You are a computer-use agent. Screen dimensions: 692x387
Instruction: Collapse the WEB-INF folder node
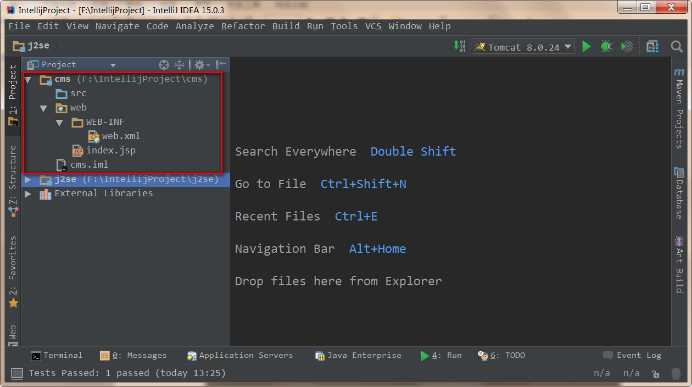[x=60, y=123]
